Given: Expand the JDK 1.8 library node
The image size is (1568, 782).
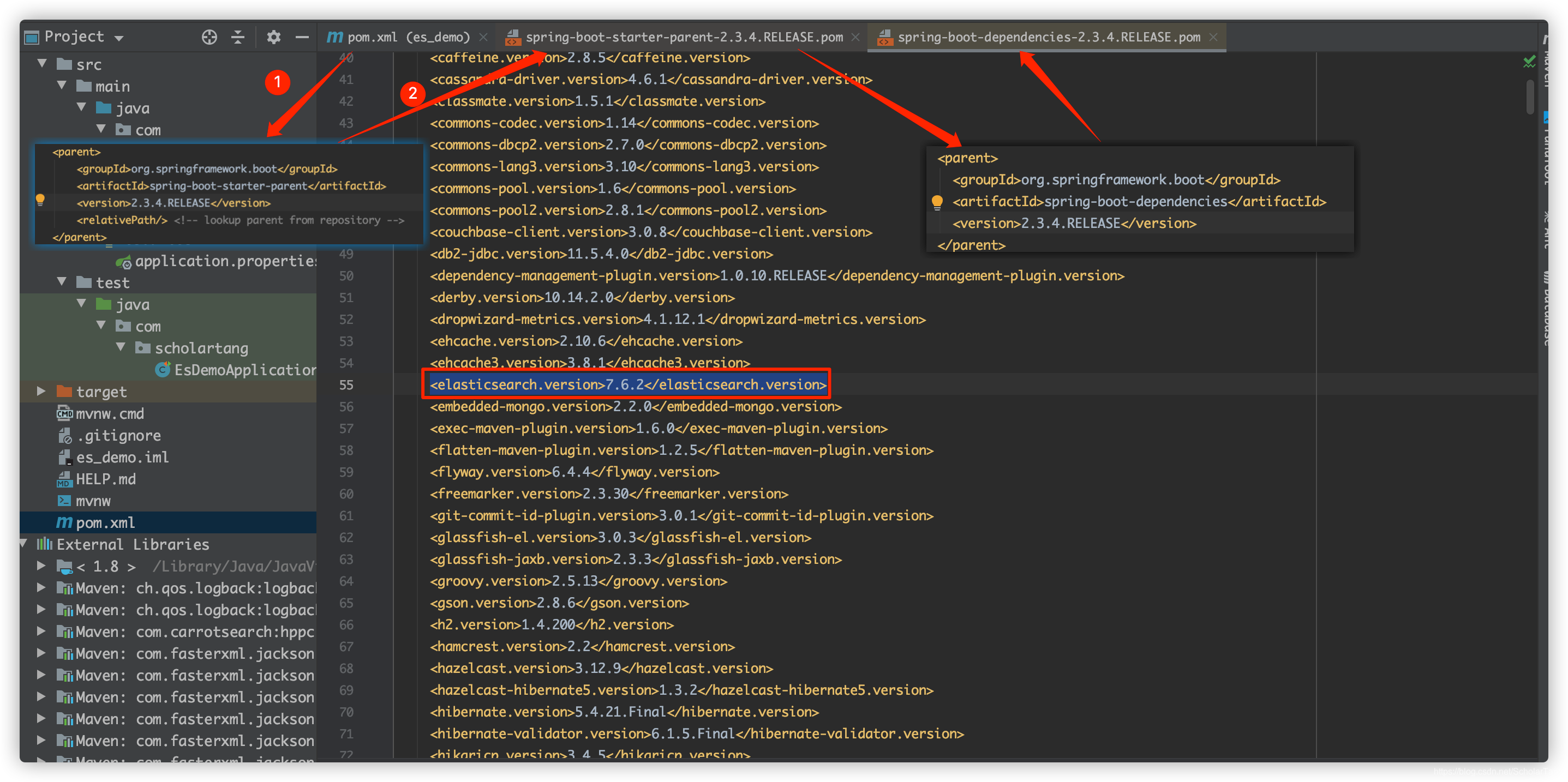Looking at the screenshot, I should (41, 566).
